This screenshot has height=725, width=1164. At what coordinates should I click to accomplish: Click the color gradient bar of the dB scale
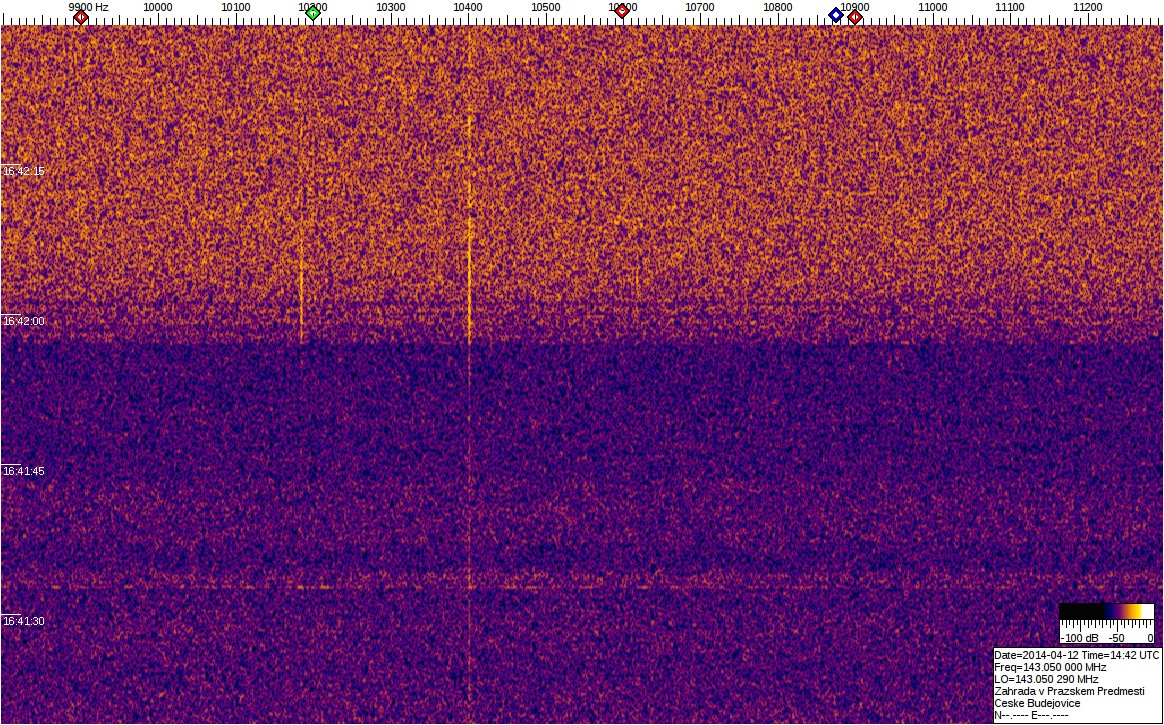tap(1107, 611)
